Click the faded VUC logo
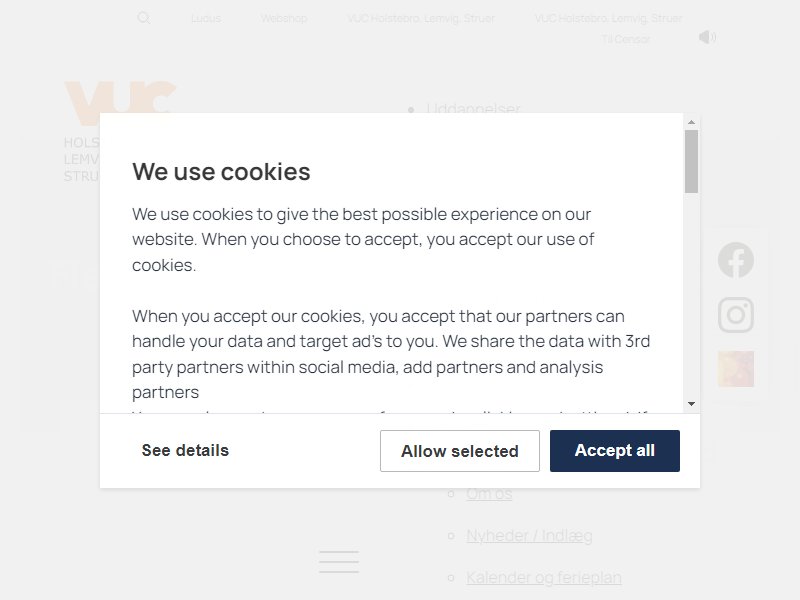Viewport: 800px width, 600px height. [120, 102]
